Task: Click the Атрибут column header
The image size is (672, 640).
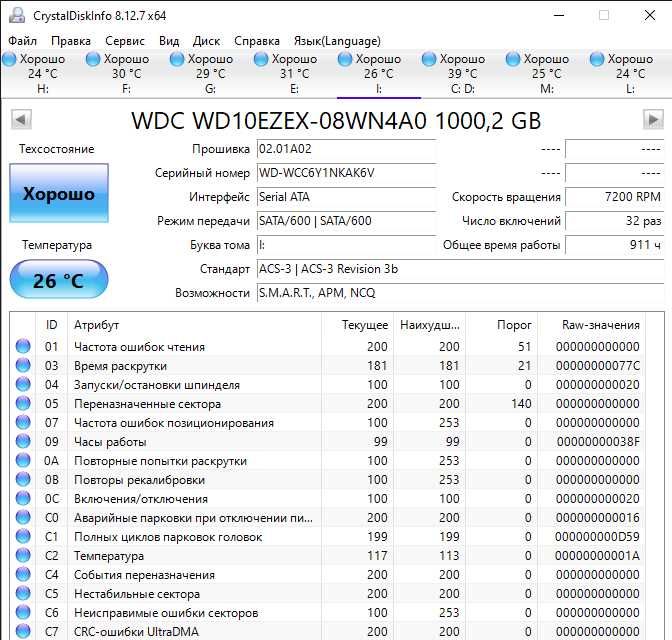Action: click(194, 325)
